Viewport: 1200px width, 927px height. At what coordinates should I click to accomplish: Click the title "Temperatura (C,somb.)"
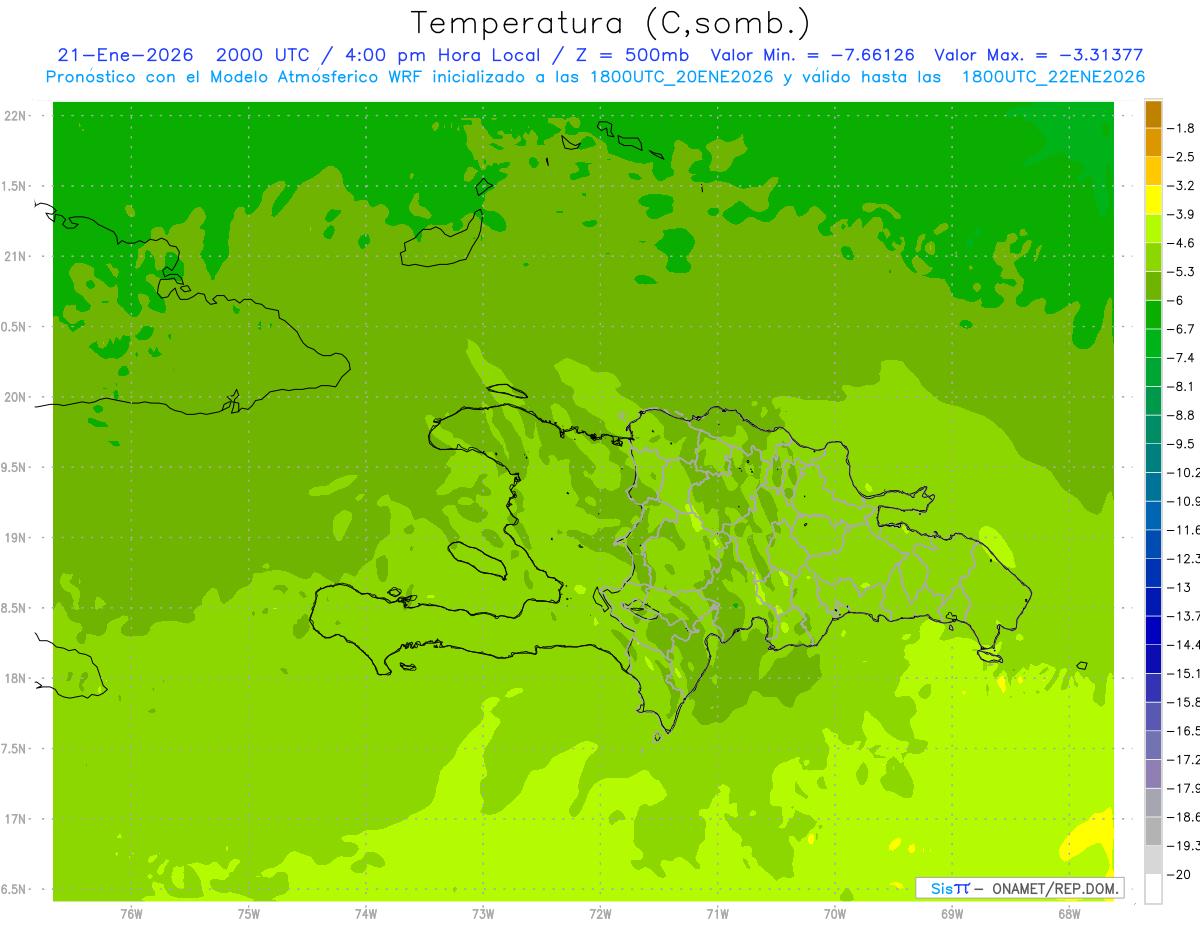coord(610,22)
